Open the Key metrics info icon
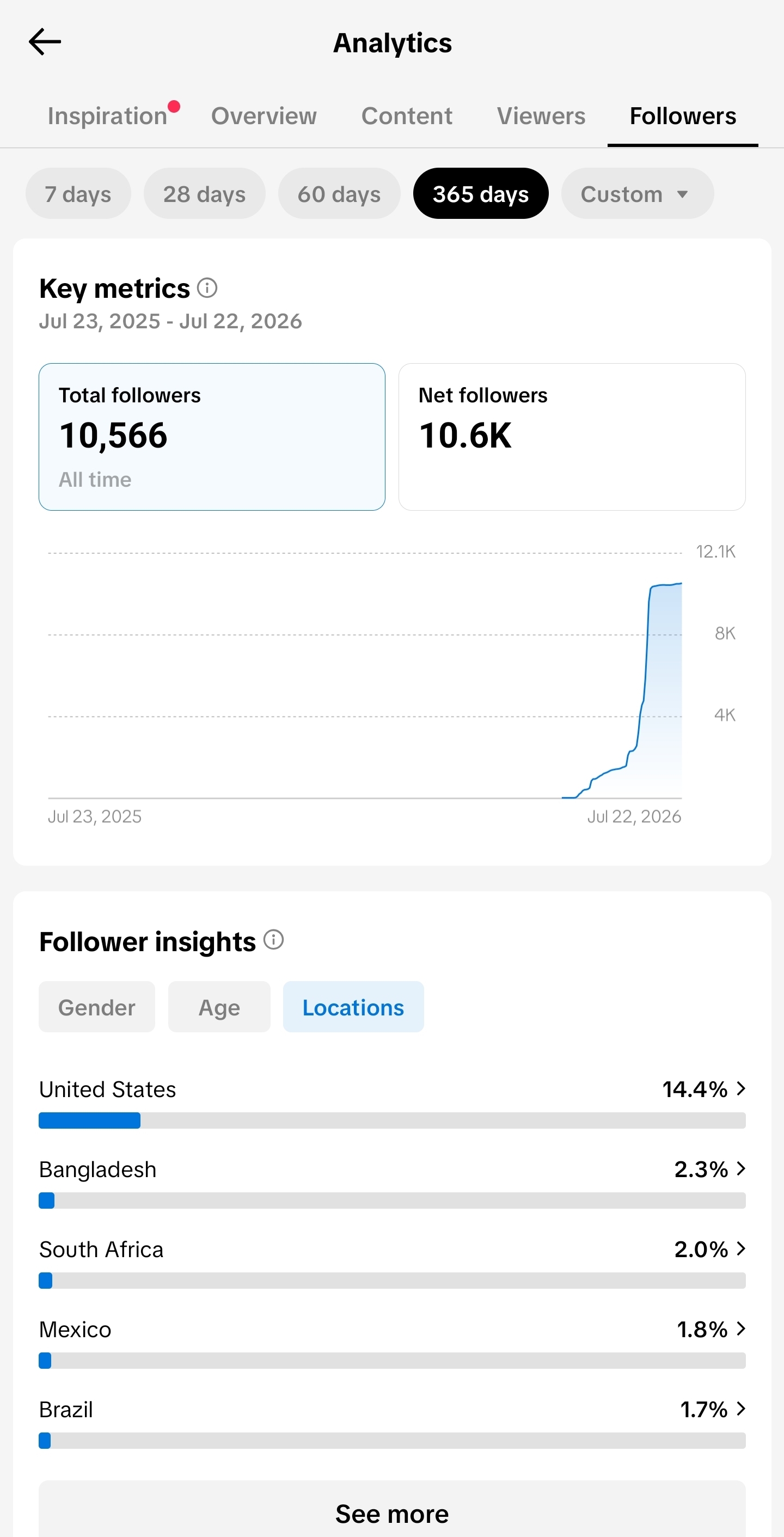The width and height of the screenshot is (784, 1537). point(207,288)
